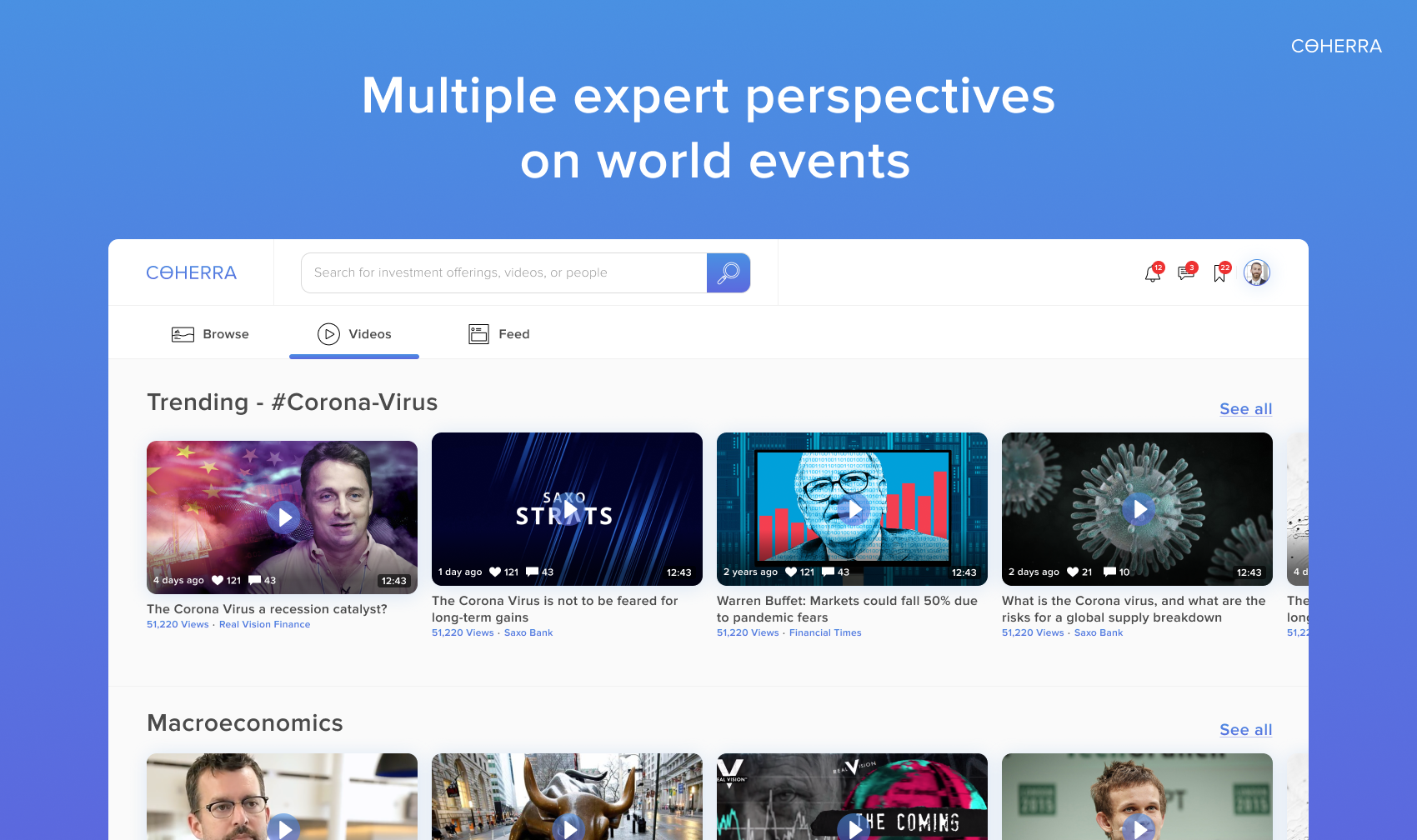
Task: Open Real Vision Finance channel link
Action: (x=264, y=625)
